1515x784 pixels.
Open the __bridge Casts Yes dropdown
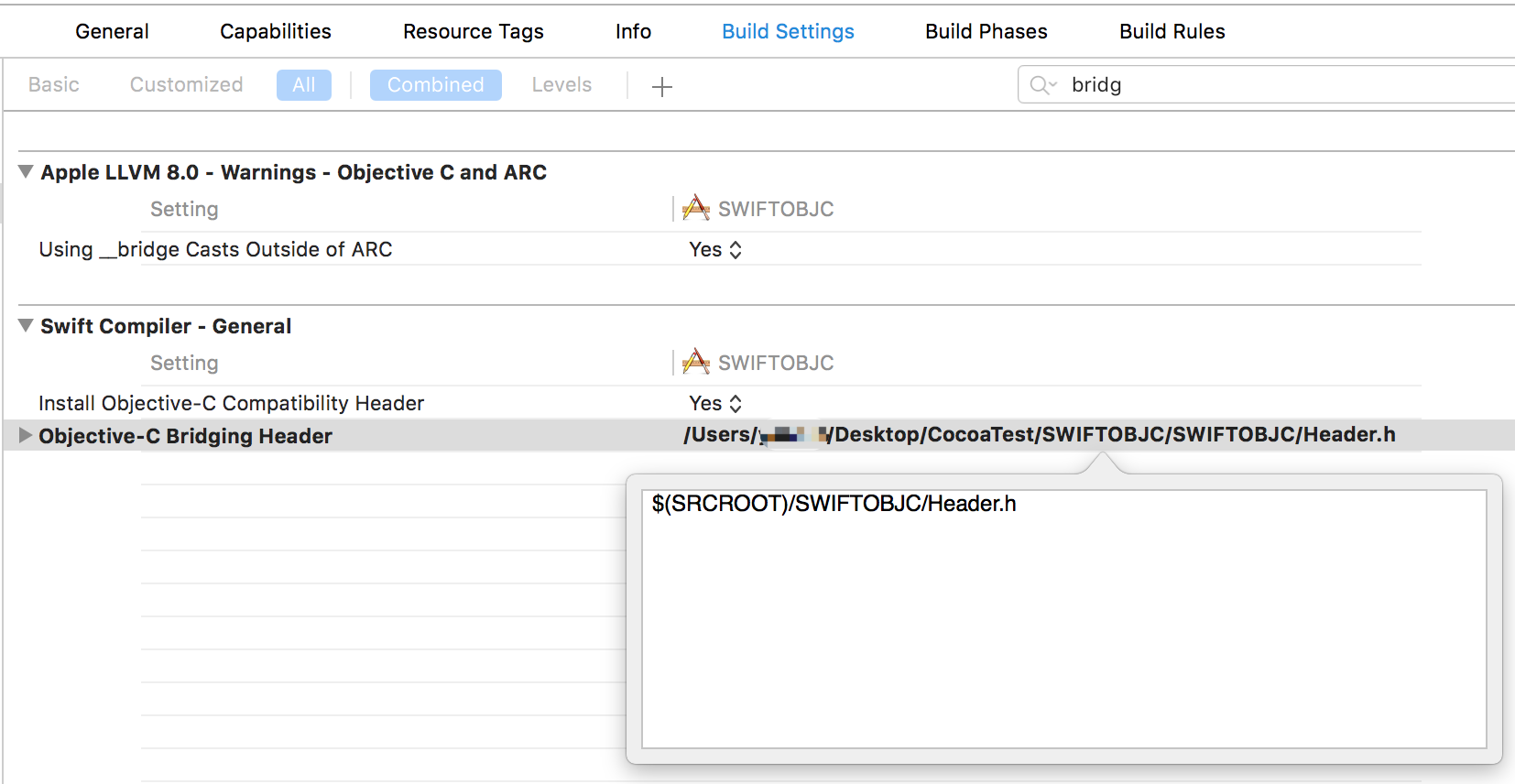[x=715, y=249]
